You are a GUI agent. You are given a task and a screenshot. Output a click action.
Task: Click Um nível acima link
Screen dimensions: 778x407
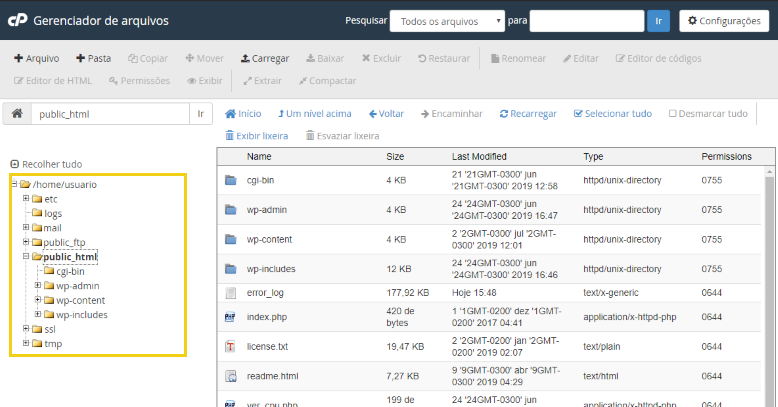tap(315, 114)
